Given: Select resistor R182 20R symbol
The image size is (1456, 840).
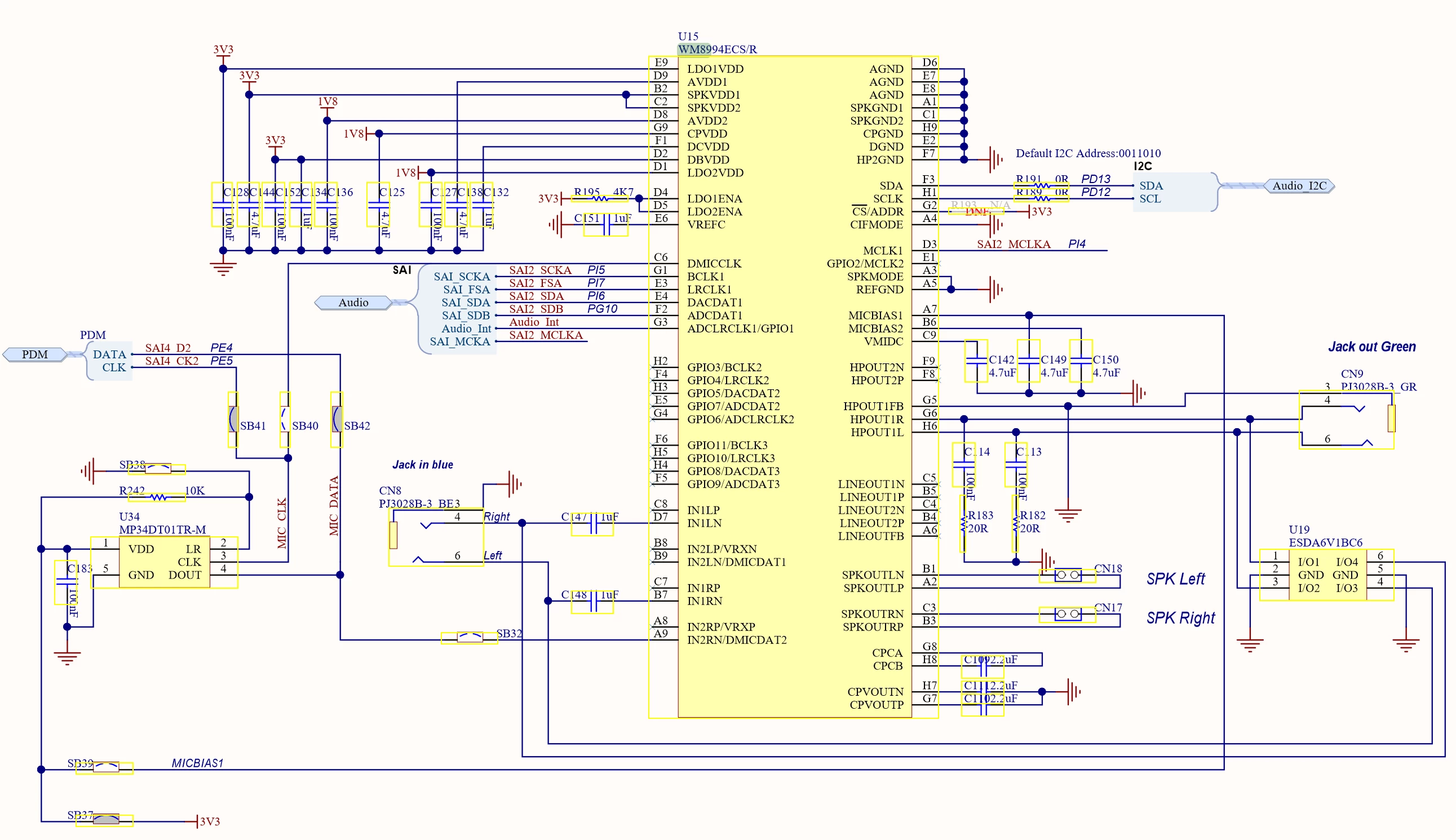Looking at the screenshot, I should (x=1015, y=523).
